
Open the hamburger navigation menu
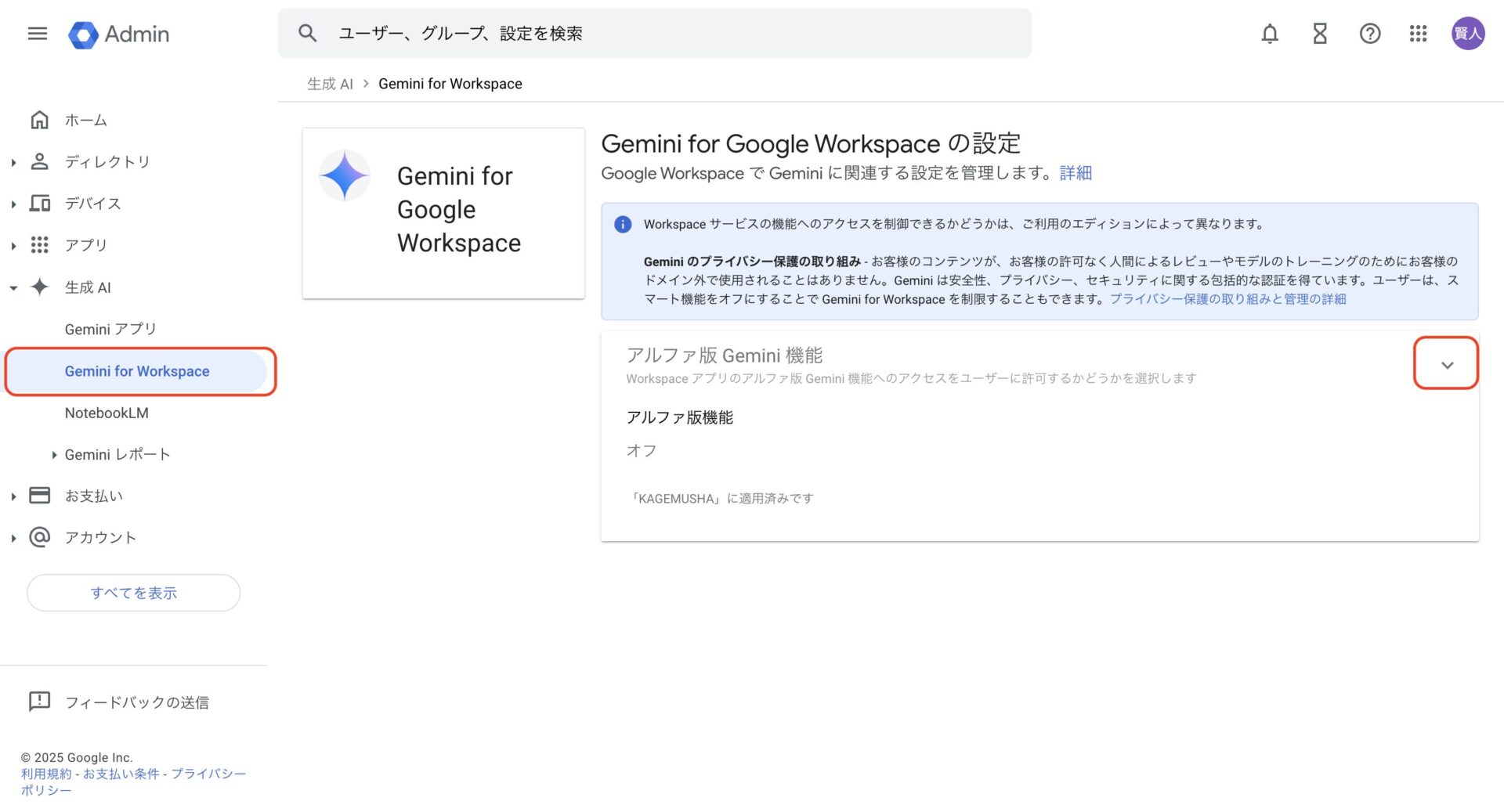36,34
